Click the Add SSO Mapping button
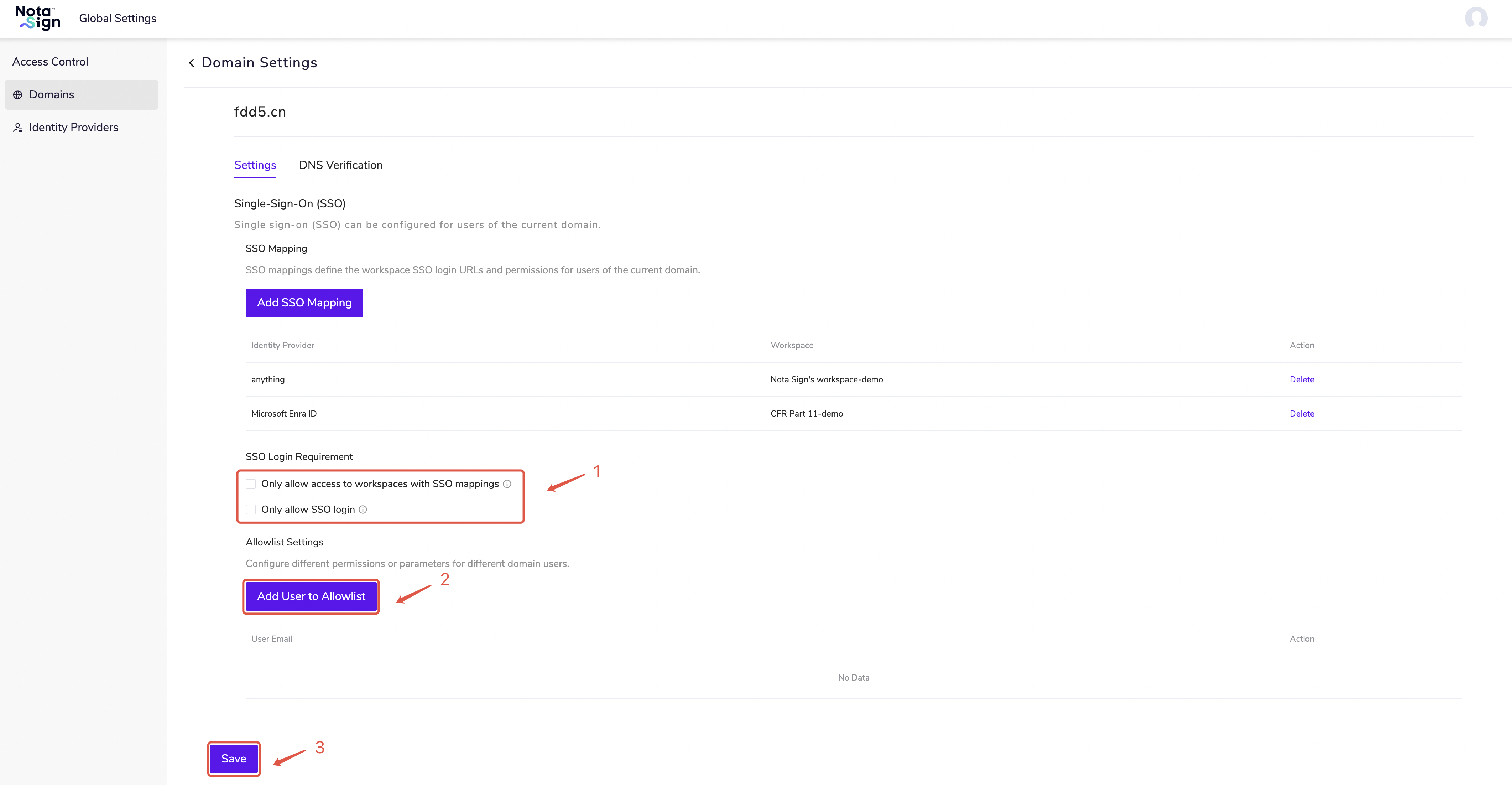 [304, 302]
